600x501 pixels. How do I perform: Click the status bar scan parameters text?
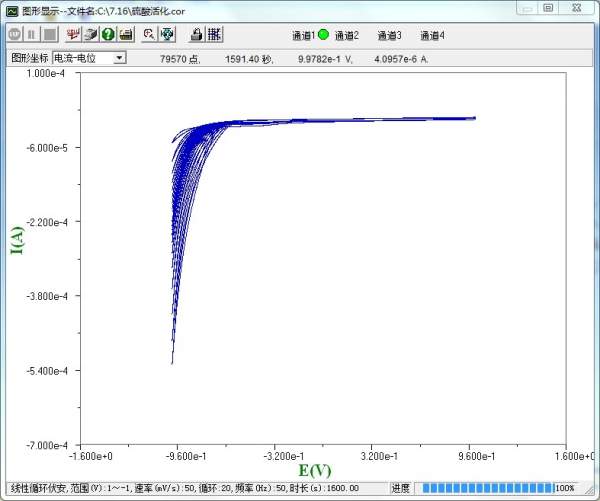coord(185,488)
